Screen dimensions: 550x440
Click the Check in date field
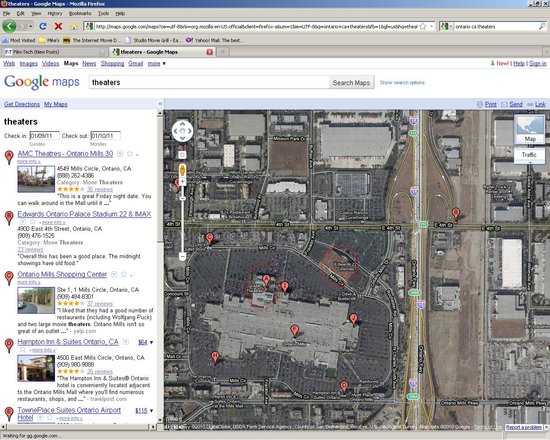click(x=44, y=136)
